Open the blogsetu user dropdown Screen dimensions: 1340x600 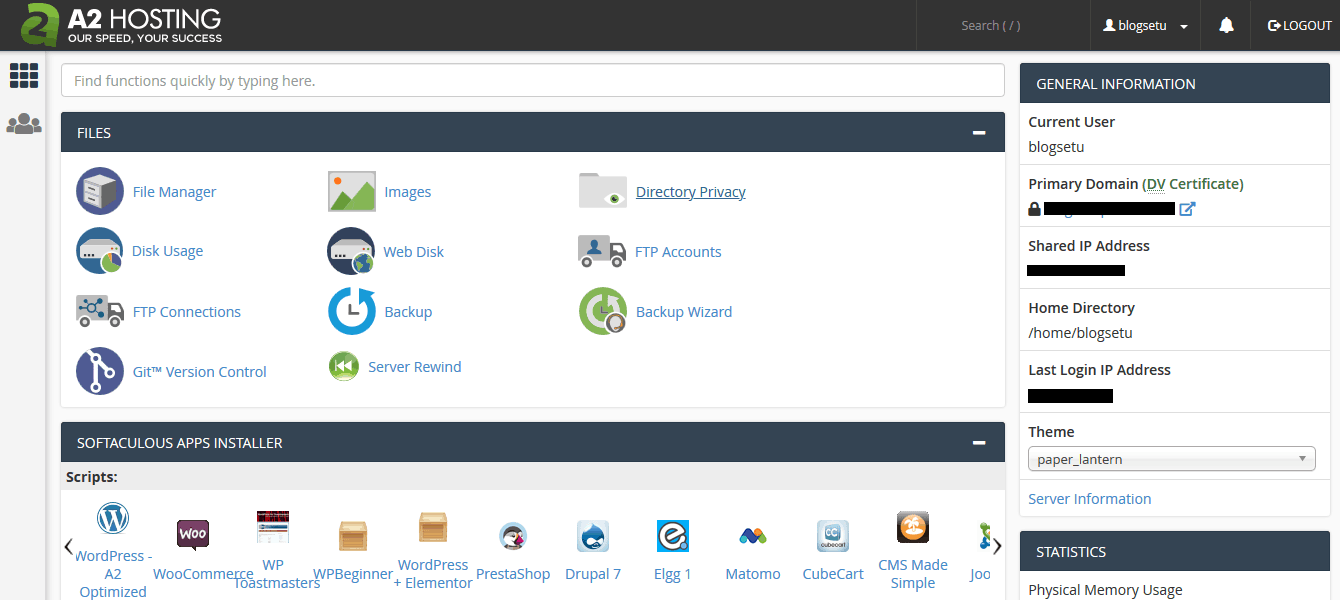(1145, 26)
